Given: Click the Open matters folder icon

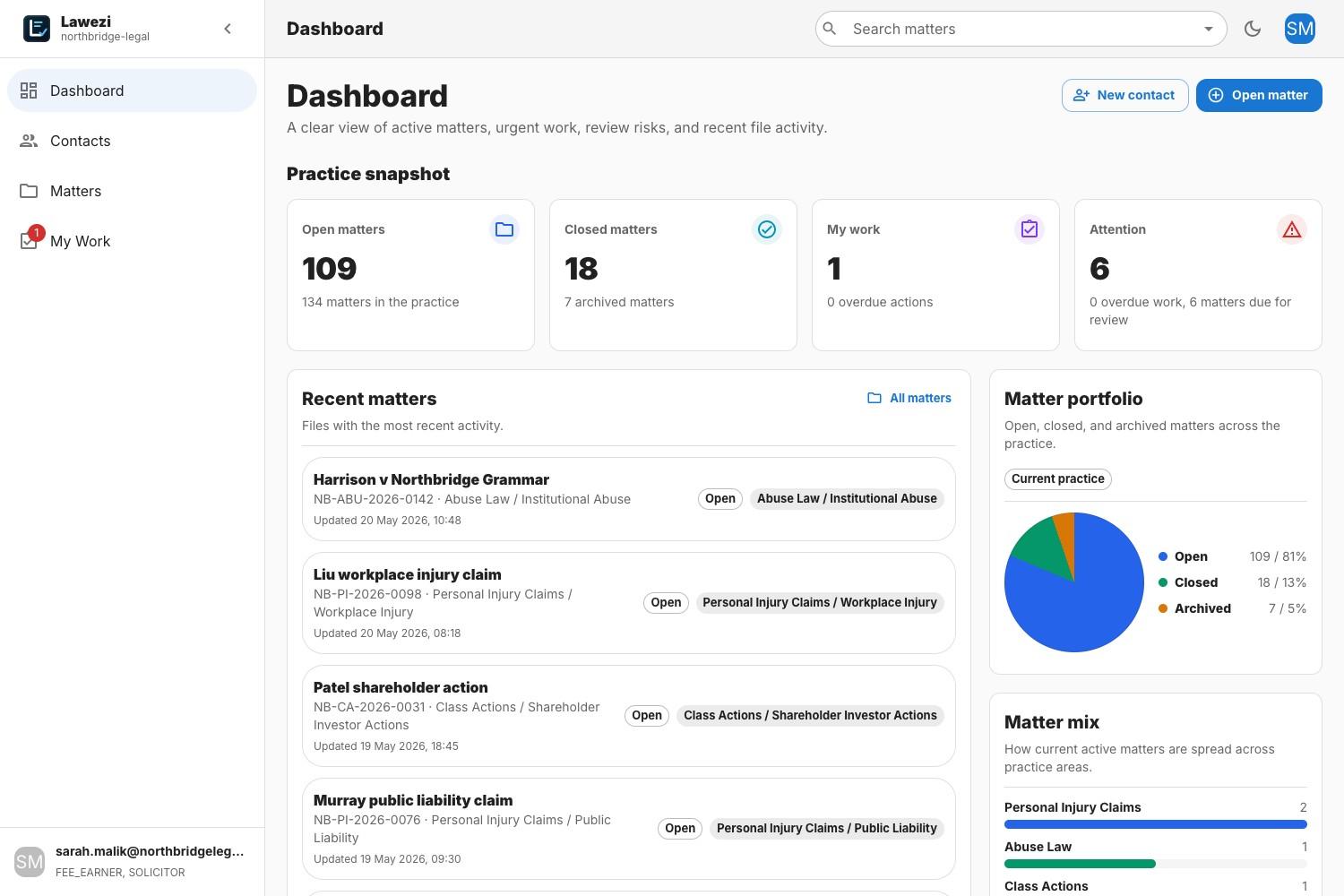Looking at the screenshot, I should tap(504, 229).
